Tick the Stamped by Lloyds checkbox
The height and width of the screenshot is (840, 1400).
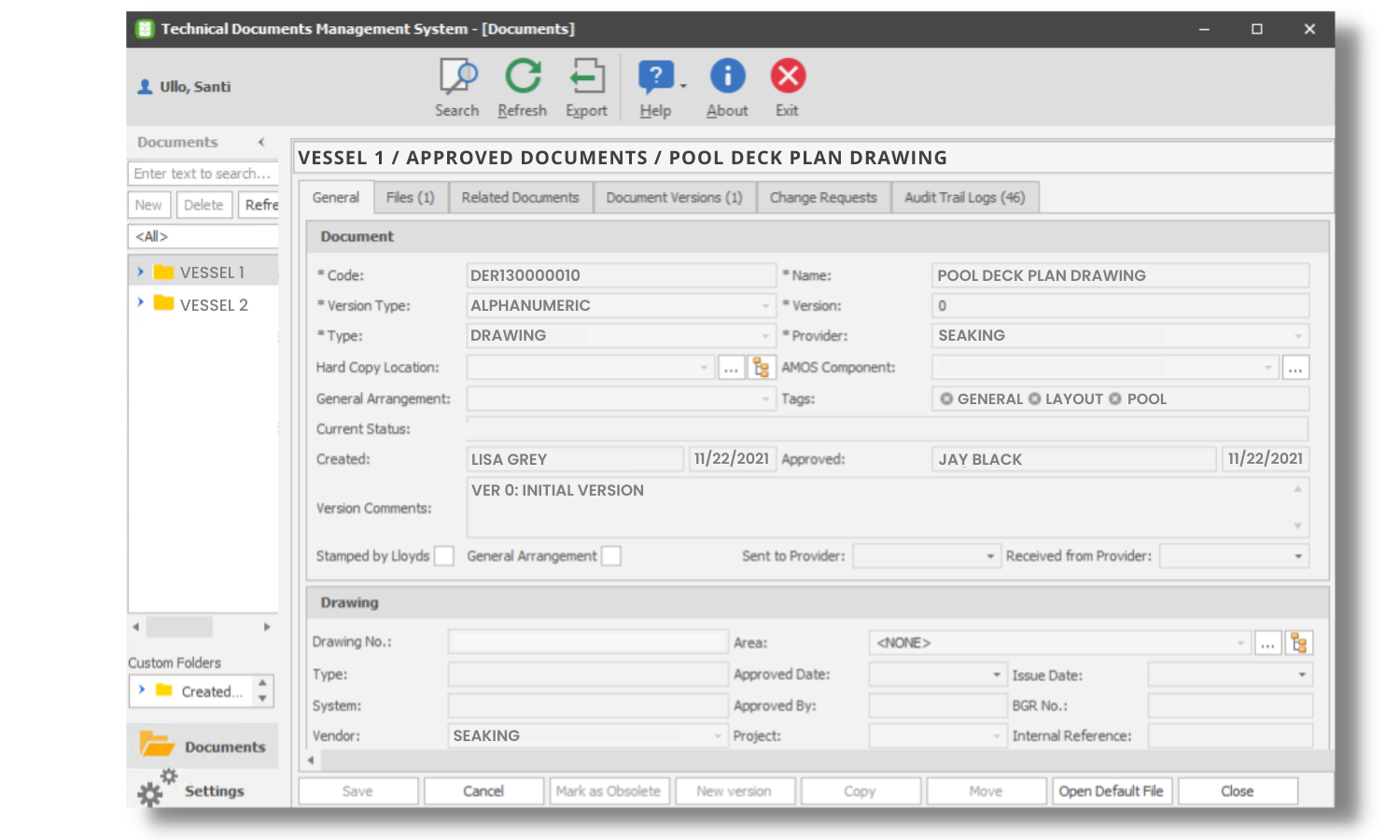tap(443, 555)
